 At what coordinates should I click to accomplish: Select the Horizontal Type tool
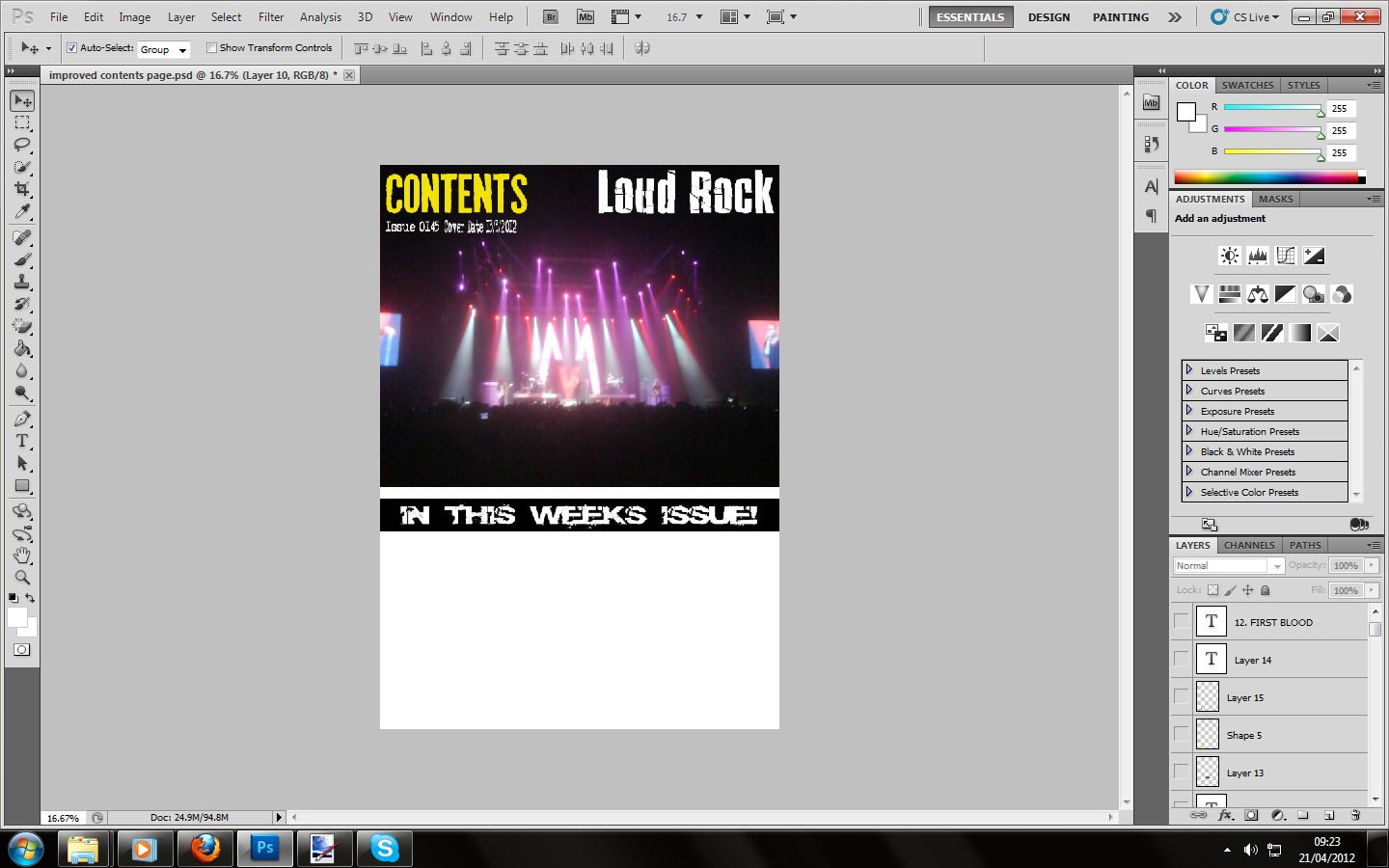(22, 442)
